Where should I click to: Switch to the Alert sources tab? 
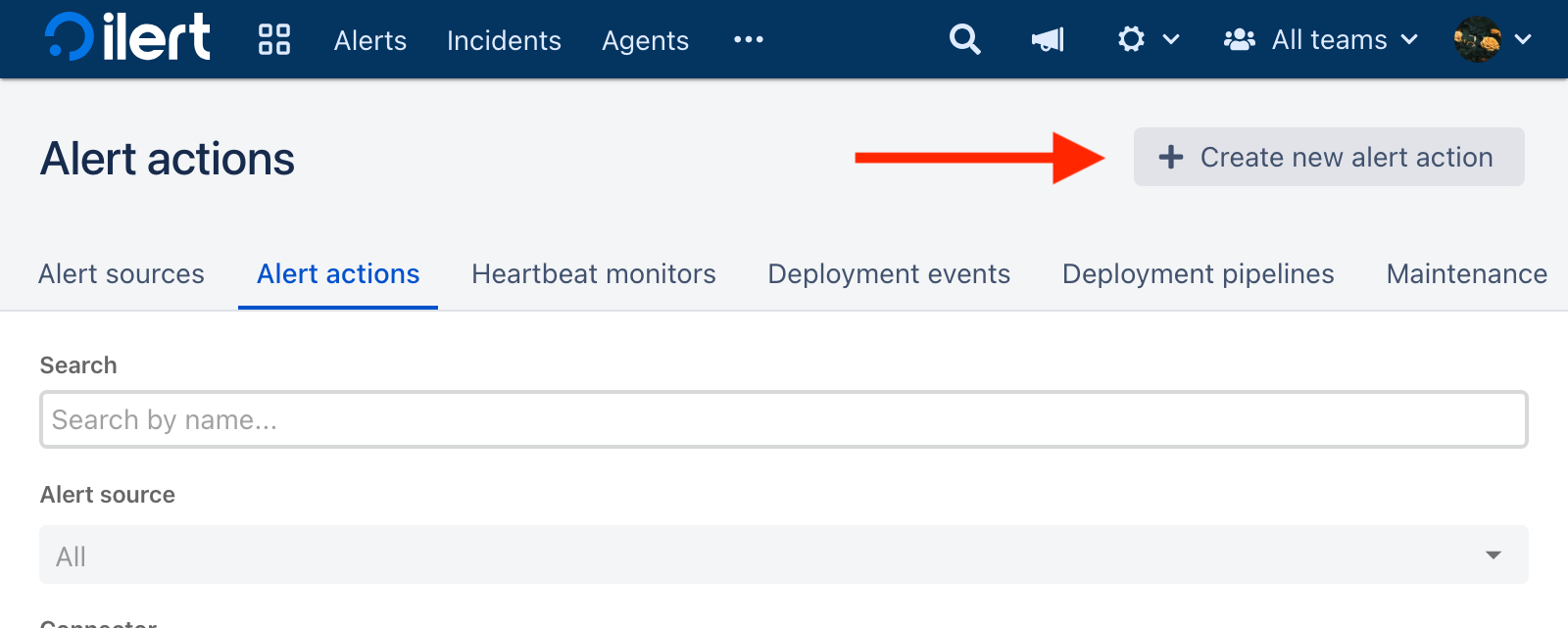click(x=122, y=274)
